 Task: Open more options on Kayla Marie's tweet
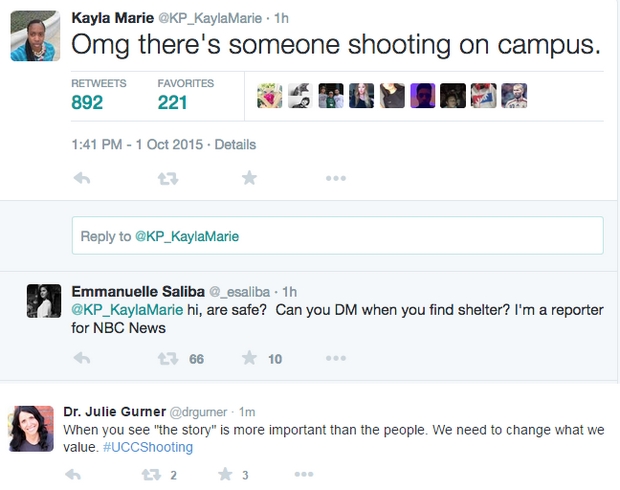[335, 178]
